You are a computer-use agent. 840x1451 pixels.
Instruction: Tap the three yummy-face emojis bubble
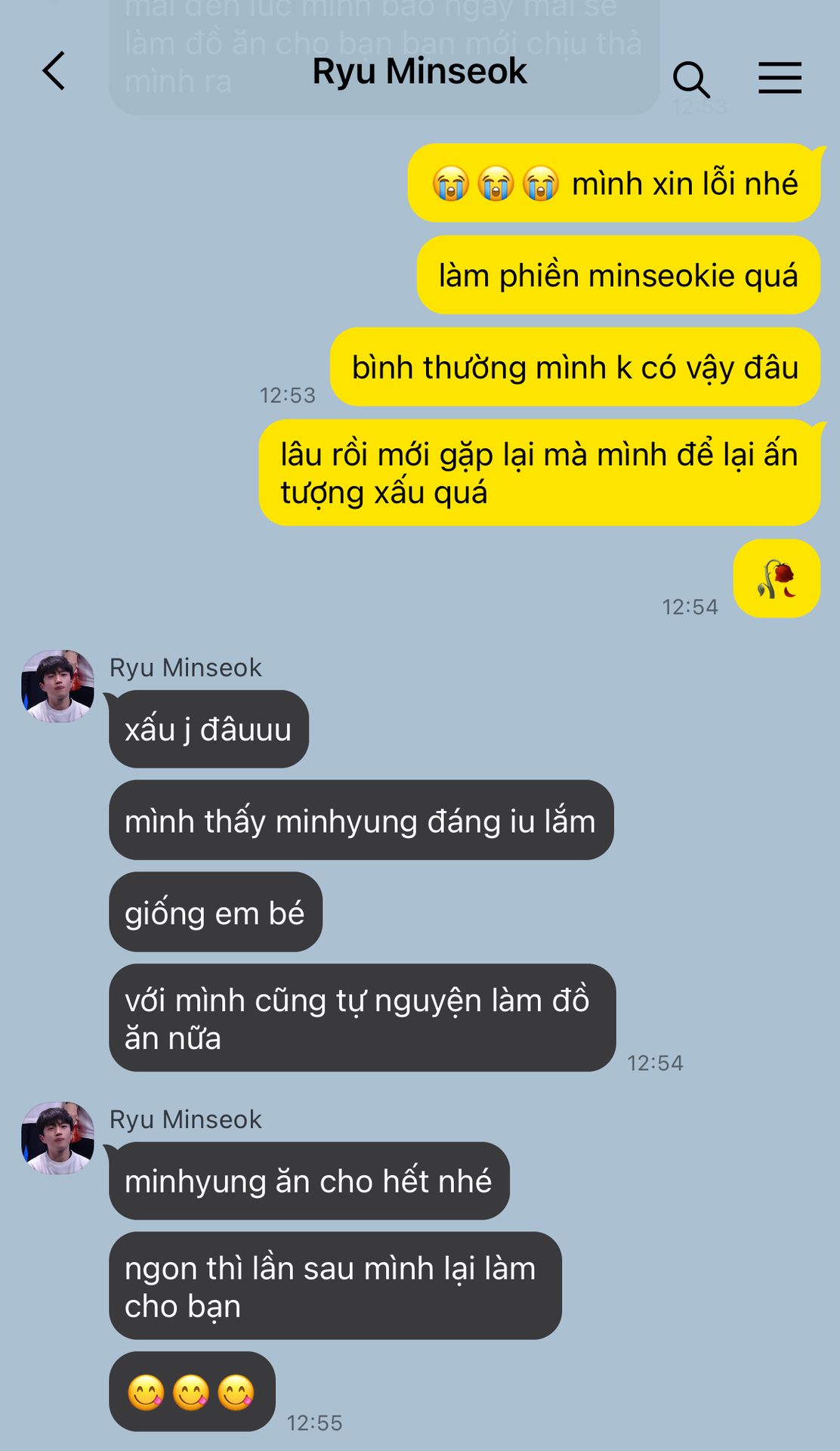(x=192, y=1391)
